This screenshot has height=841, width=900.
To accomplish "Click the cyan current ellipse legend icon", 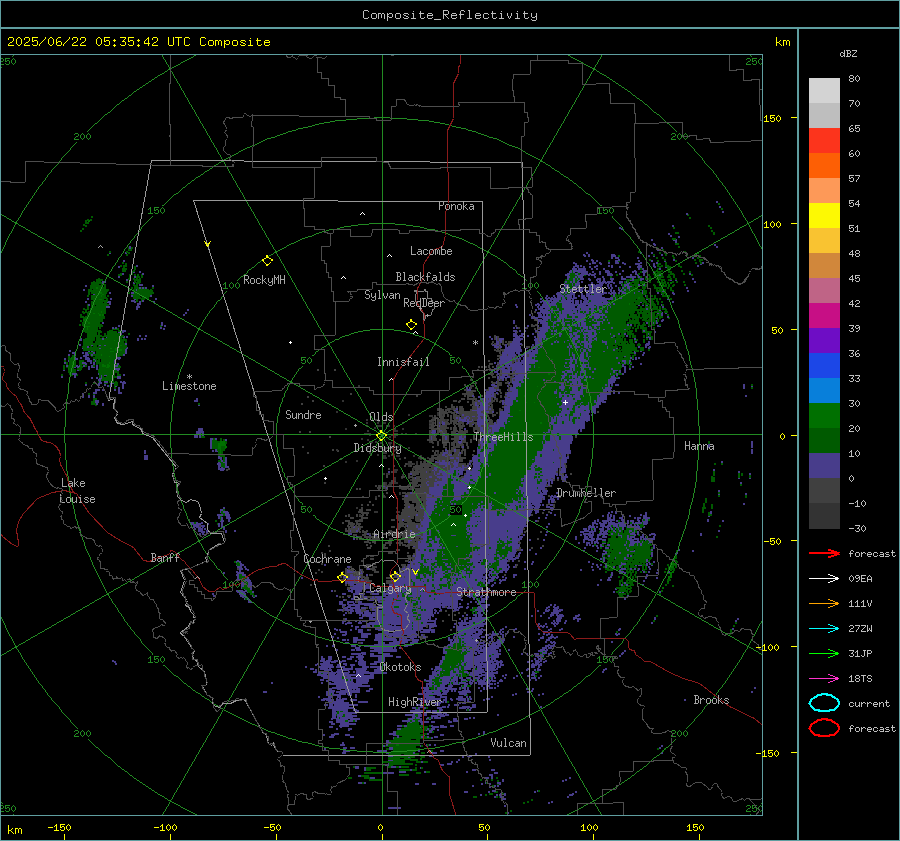I will pos(824,703).
